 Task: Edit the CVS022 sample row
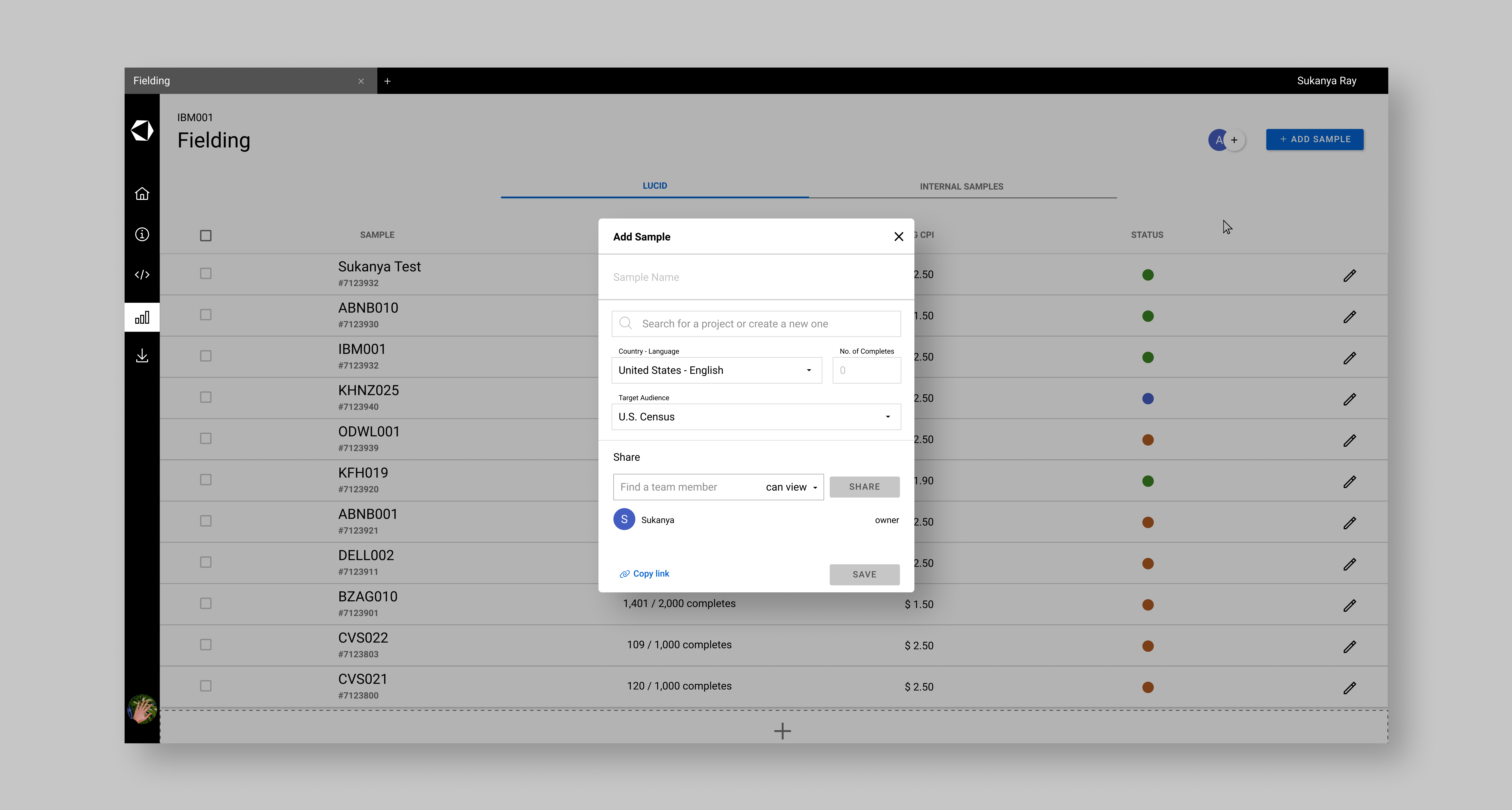(x=1349, y=646)
